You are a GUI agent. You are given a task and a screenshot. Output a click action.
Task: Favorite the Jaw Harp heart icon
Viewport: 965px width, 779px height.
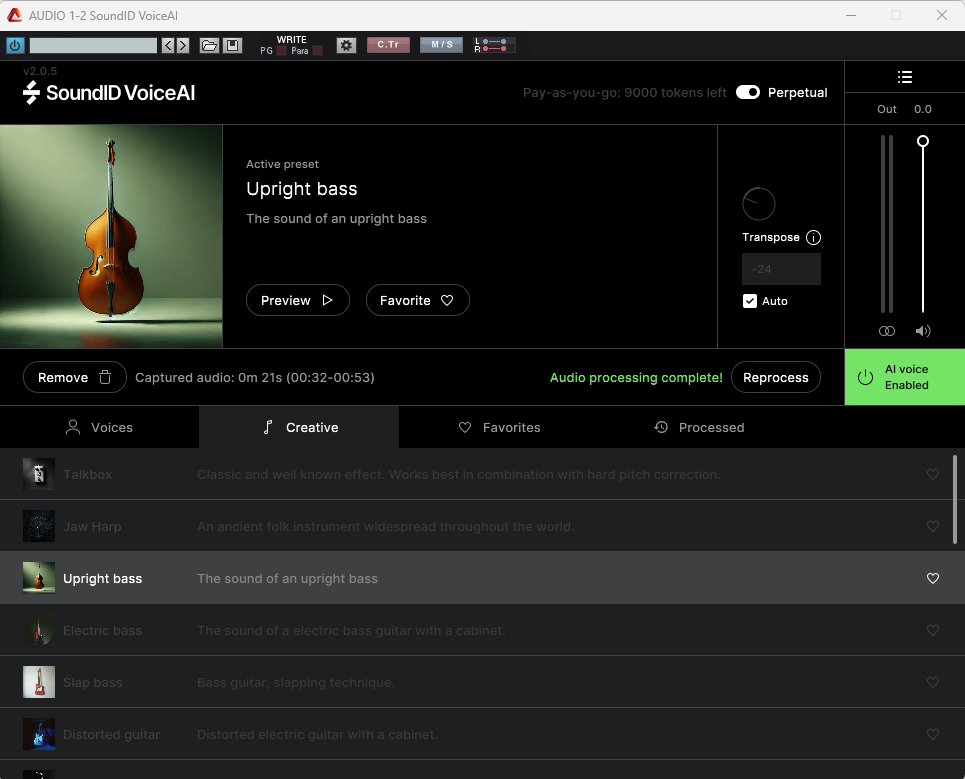coord(933,526)
